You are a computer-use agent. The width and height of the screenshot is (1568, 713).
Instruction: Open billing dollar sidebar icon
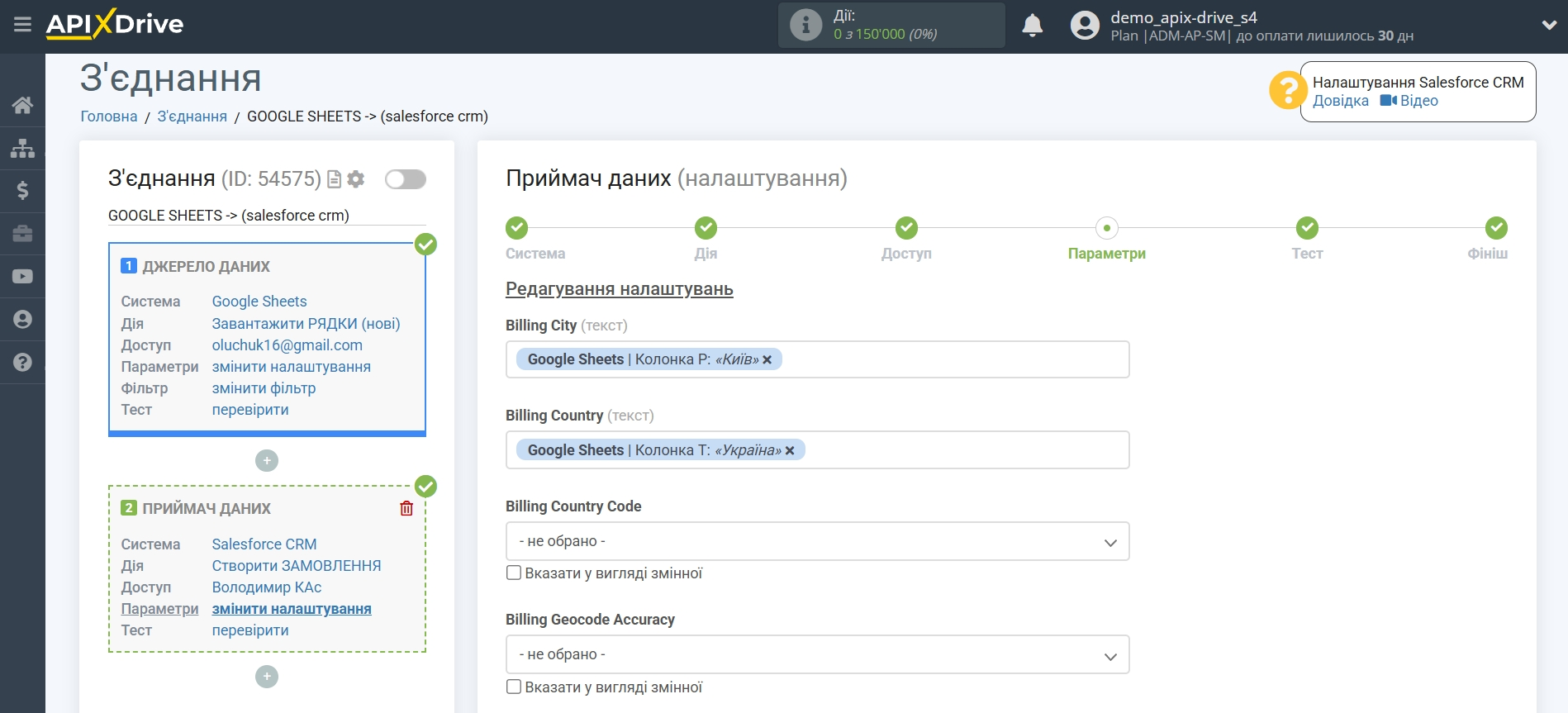[x=22, y=191]
